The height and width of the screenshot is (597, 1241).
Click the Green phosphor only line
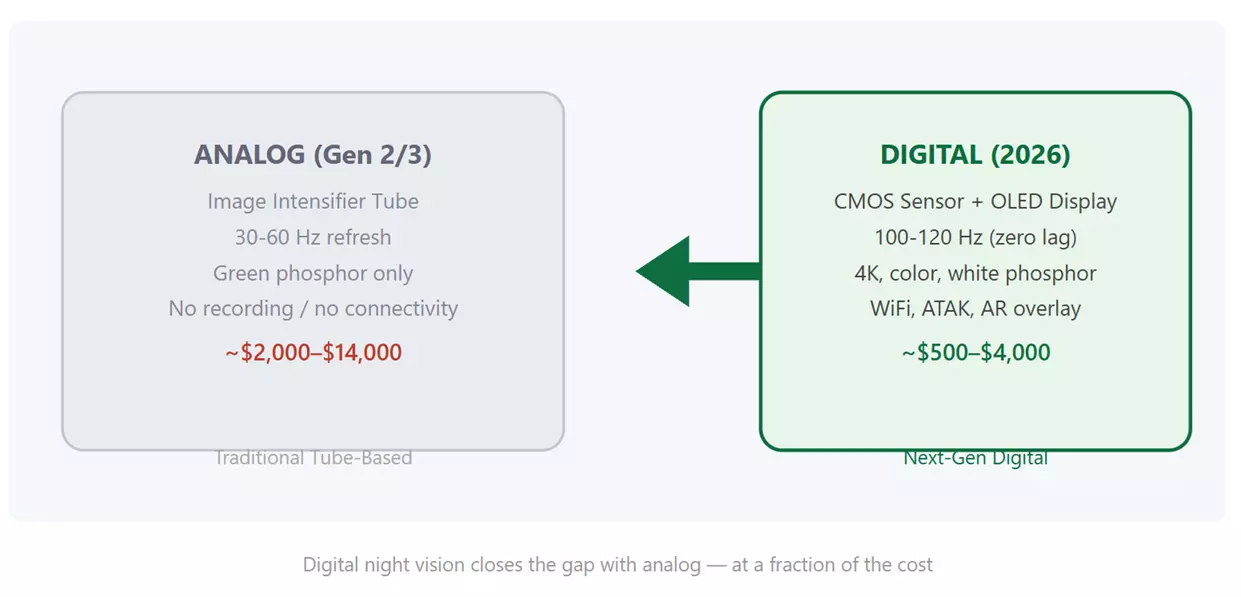[x=313, y=273]
